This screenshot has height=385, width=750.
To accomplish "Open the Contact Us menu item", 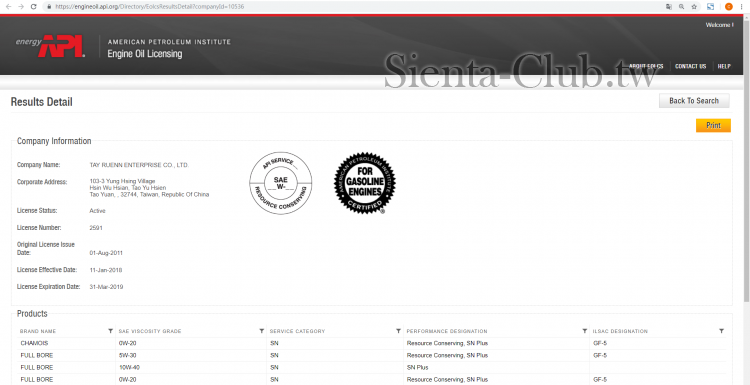I will [690, 66].
